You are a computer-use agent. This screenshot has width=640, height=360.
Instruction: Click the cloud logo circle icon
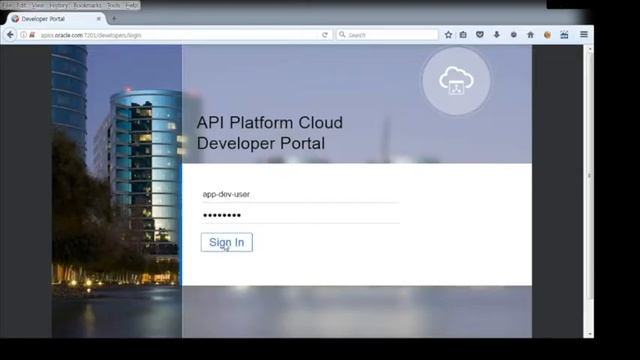[456, 81]
